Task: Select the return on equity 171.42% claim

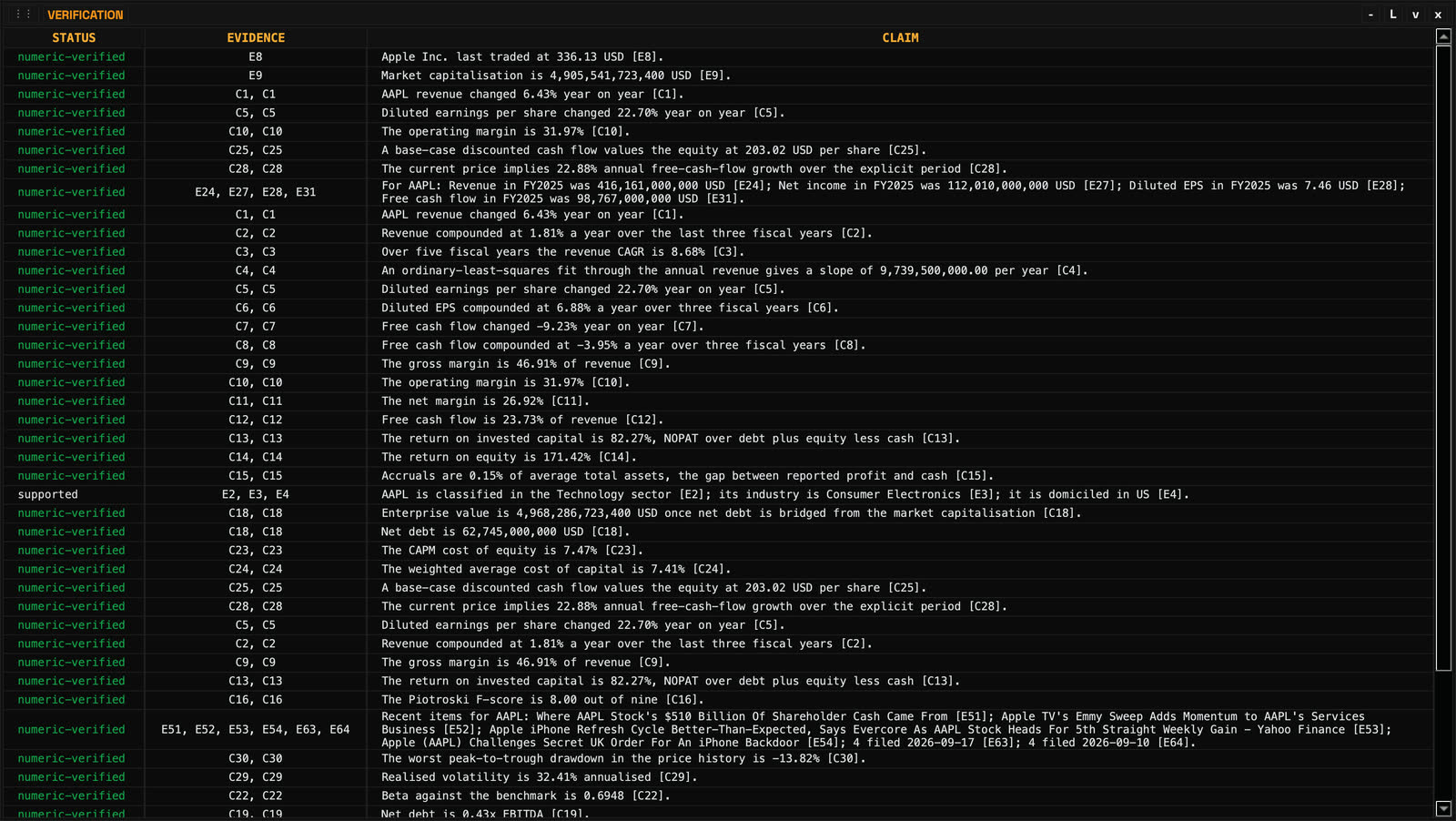Action: click(x=509, y=457)
